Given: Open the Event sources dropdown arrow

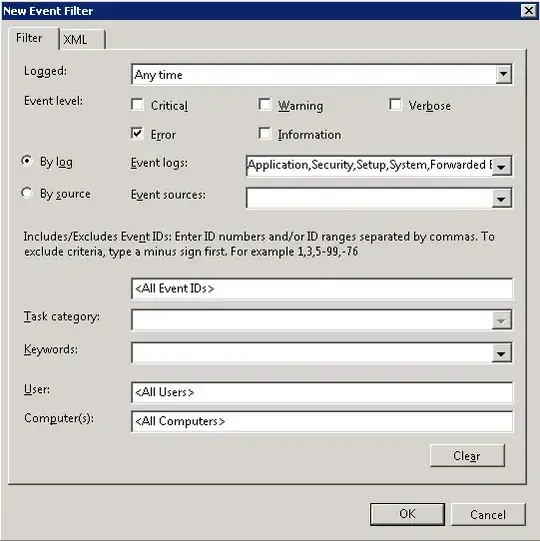Looking at the screenshot, I should pos(501,199).
